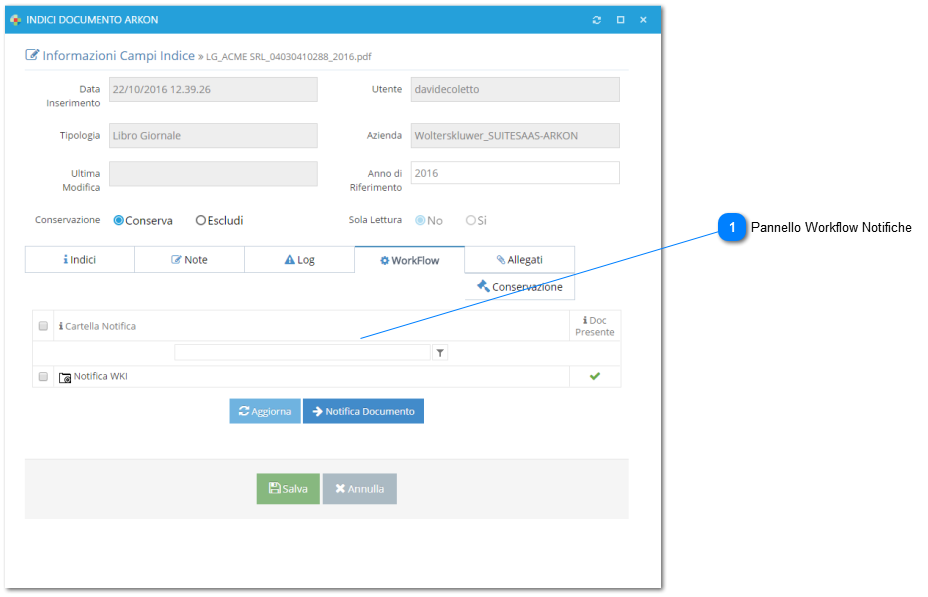This screenshot has width=928, height=597.
Task: Click the Doc Presente column header
Action: 595,326
